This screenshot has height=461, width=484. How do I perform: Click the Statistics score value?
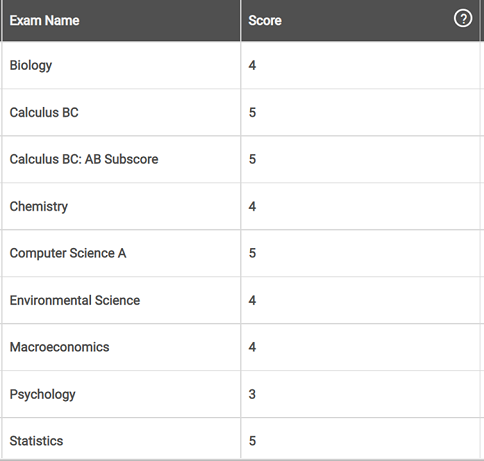tap(252, 441)
